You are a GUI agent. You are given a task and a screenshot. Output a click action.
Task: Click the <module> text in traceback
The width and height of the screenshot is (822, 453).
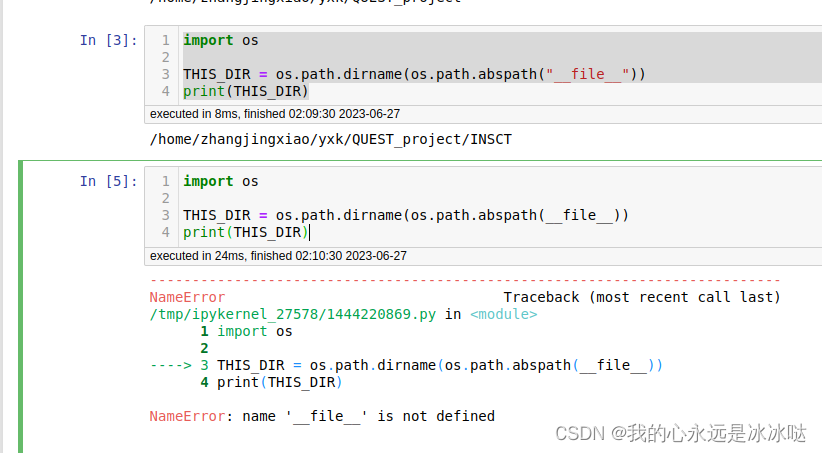coord(503,314)
